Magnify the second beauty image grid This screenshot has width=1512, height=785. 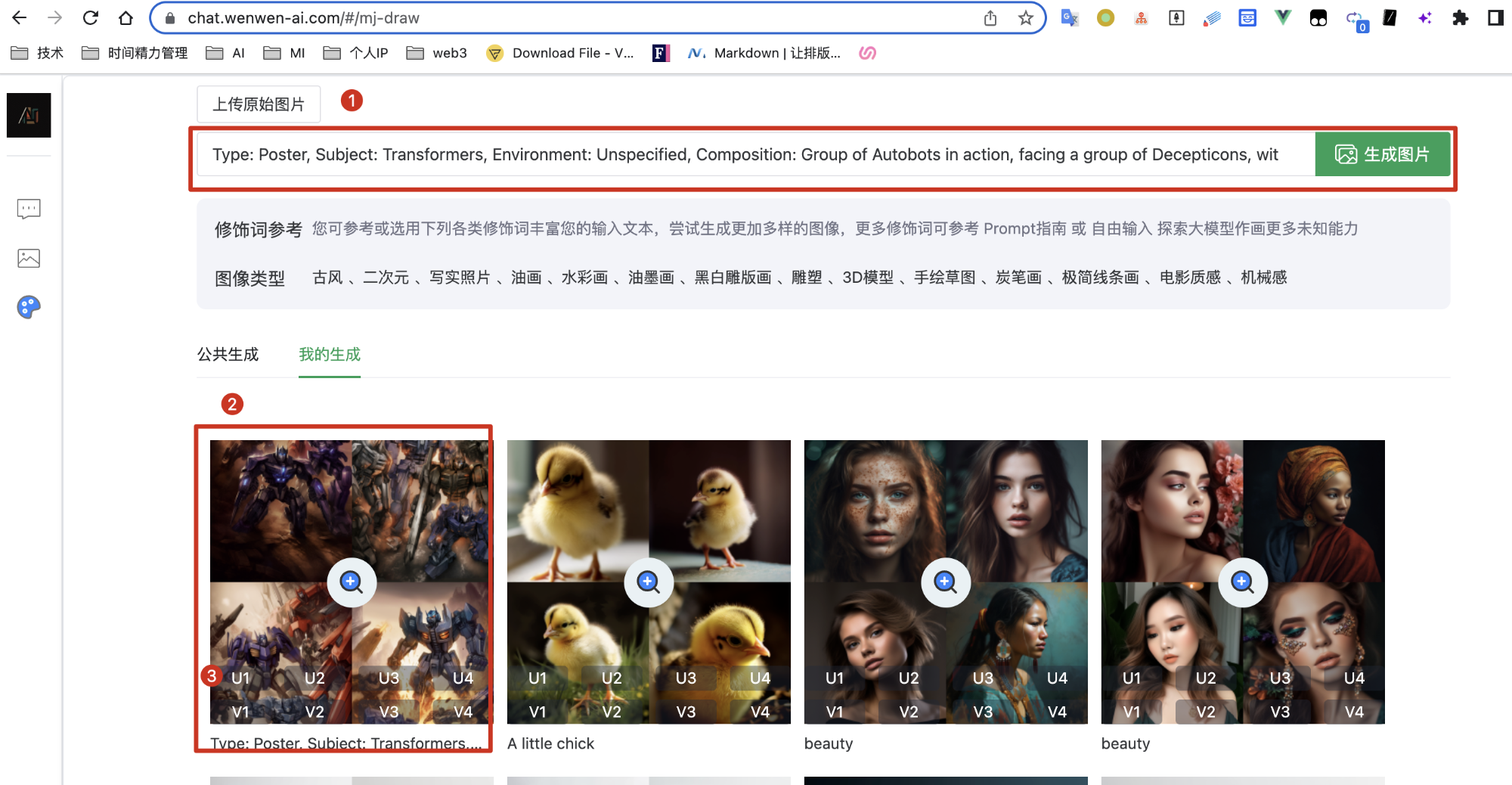tap(1243, 582)
